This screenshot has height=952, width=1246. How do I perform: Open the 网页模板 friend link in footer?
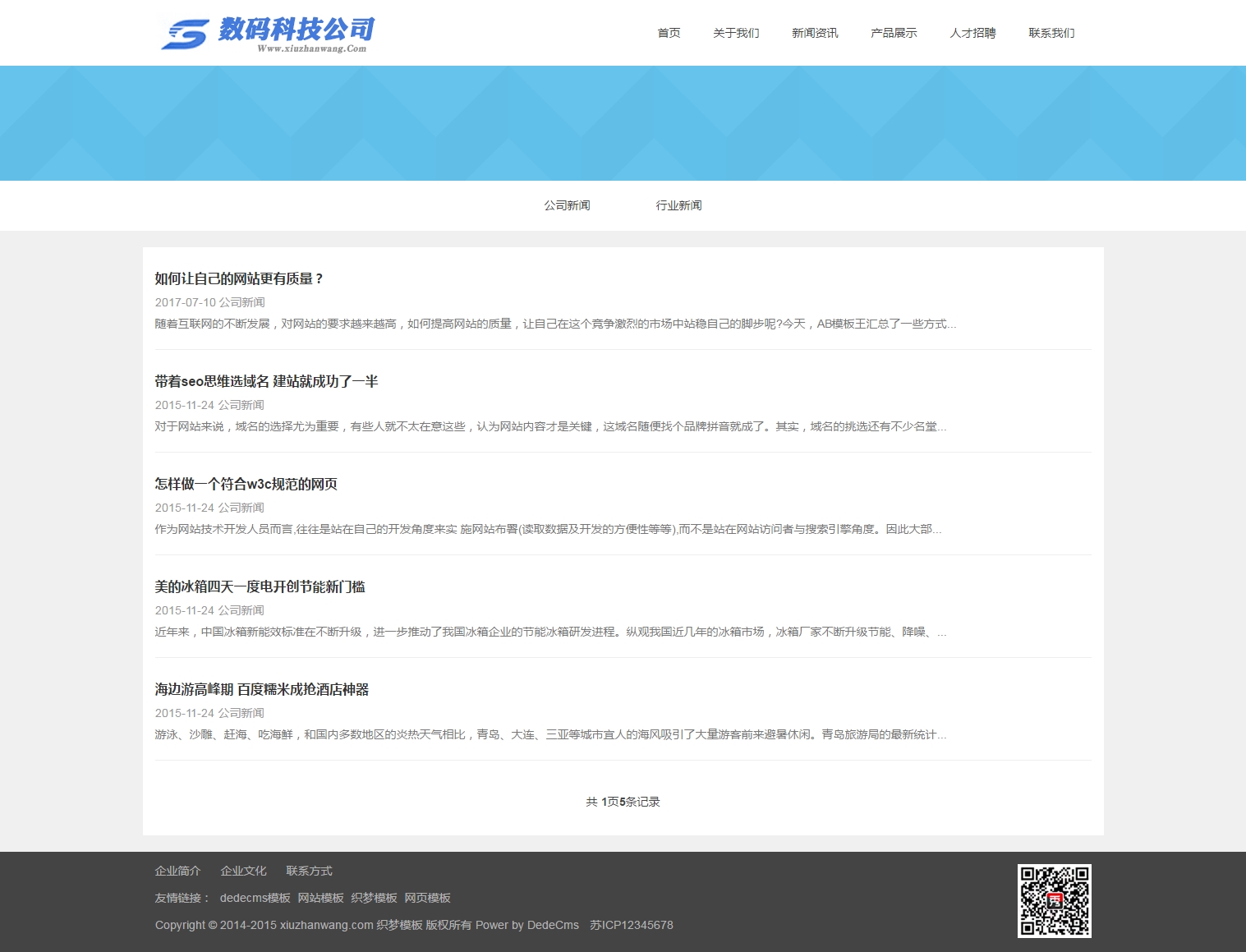point(427,899)
